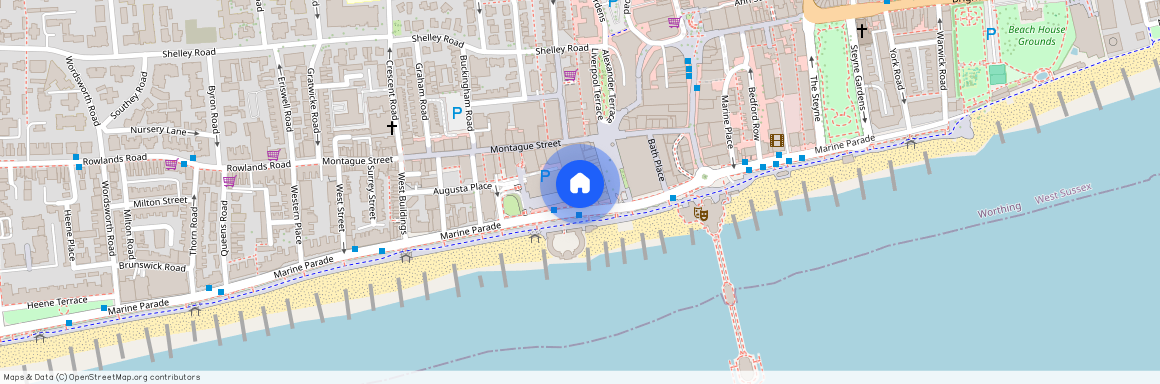The height and width of the screenshot is (384, 1160).
Task: Select the Marine Place label
Action: tap(726, 121)
